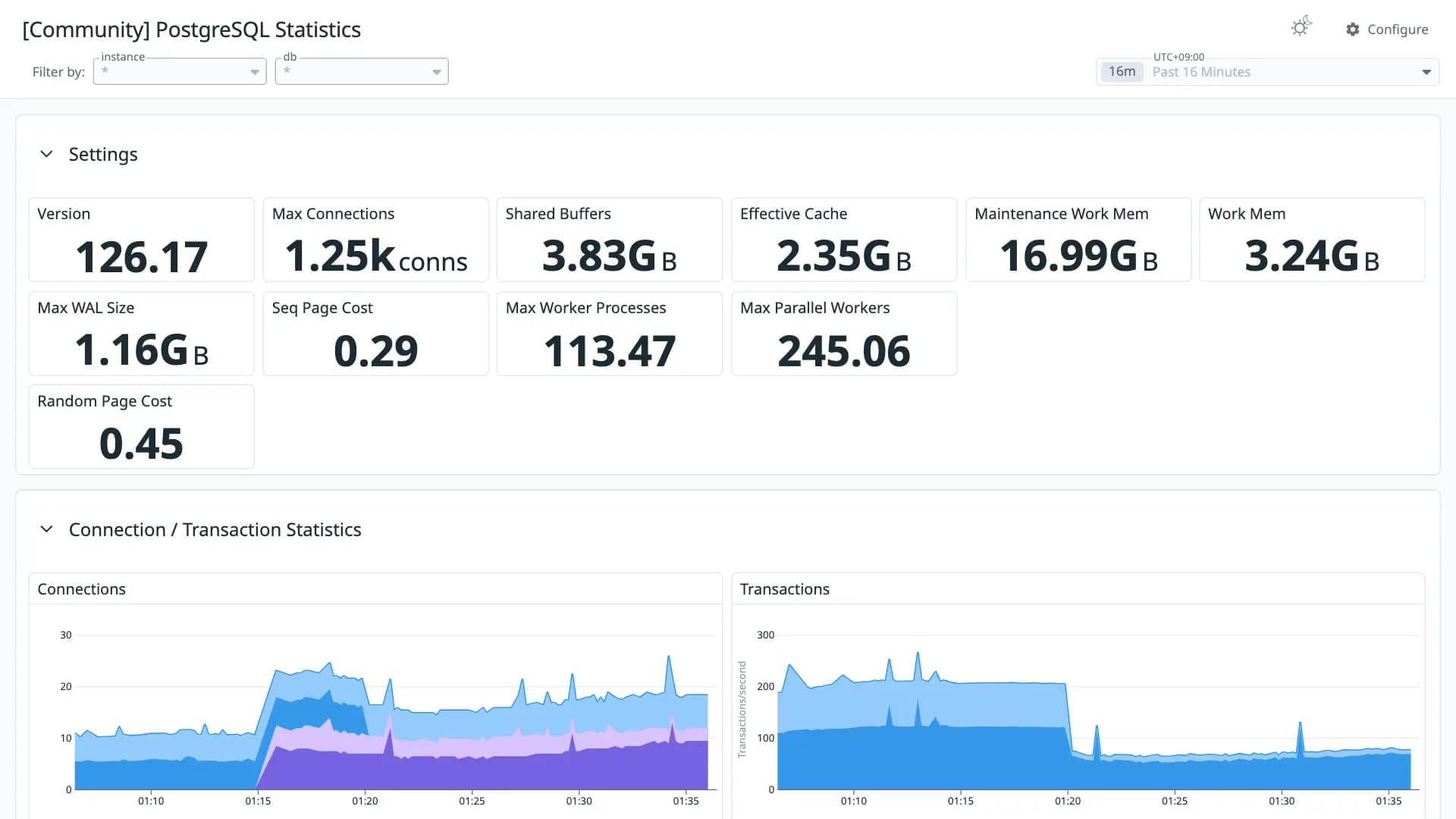Click the Effective Cache panel title
Screen dimensions: 1456x819
pos(793,214)
